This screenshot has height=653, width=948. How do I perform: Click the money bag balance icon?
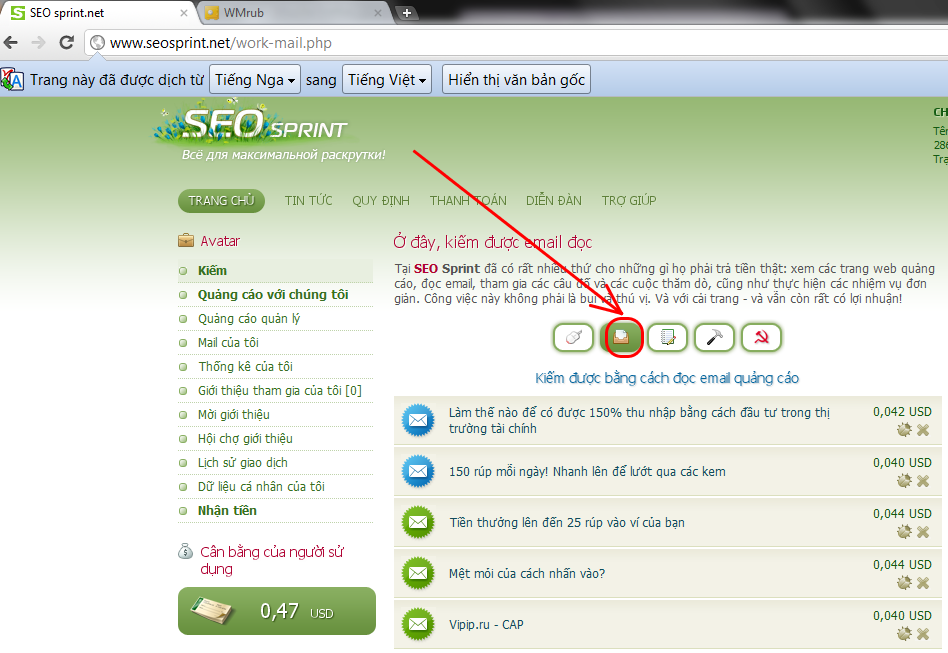[x=185, y=551]
